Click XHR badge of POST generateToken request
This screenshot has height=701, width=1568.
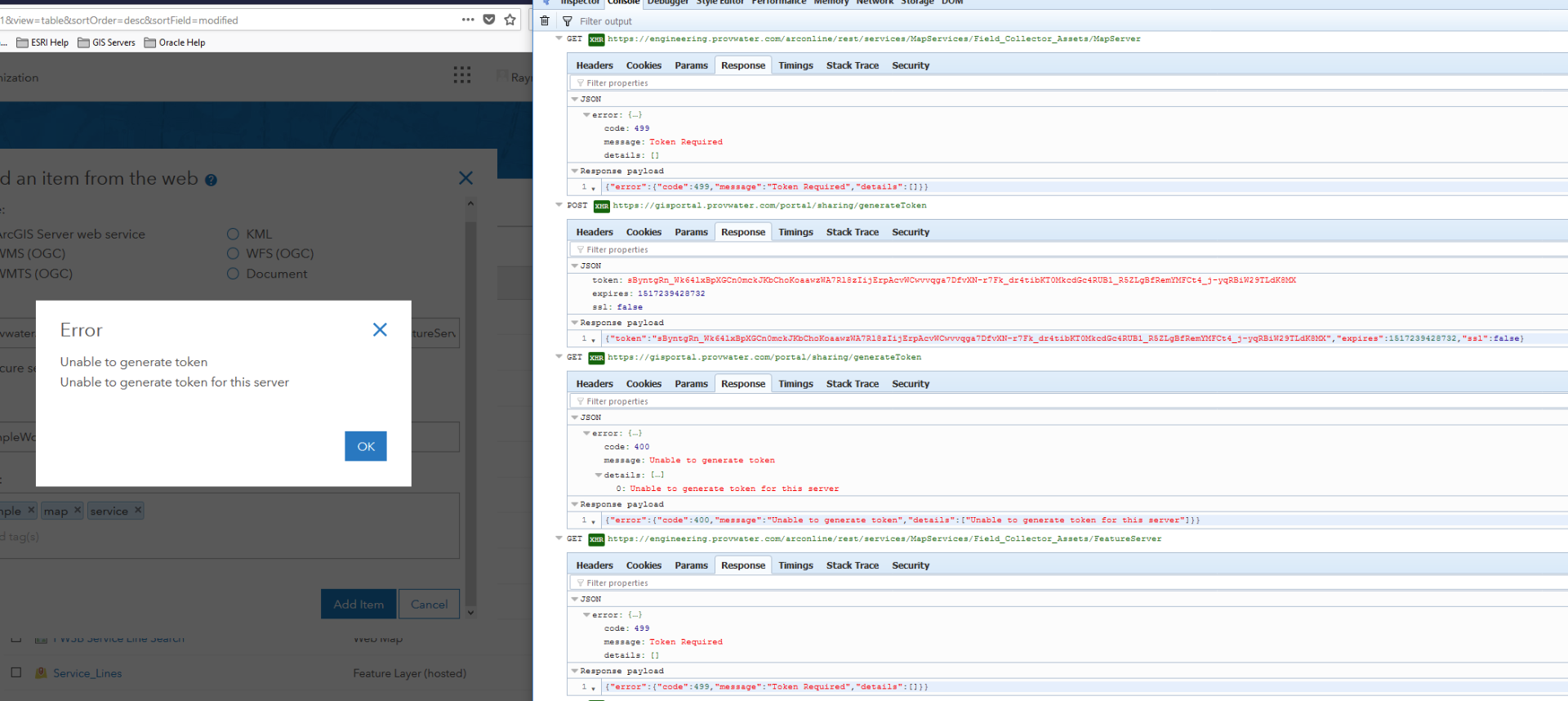tap(602, 206)
